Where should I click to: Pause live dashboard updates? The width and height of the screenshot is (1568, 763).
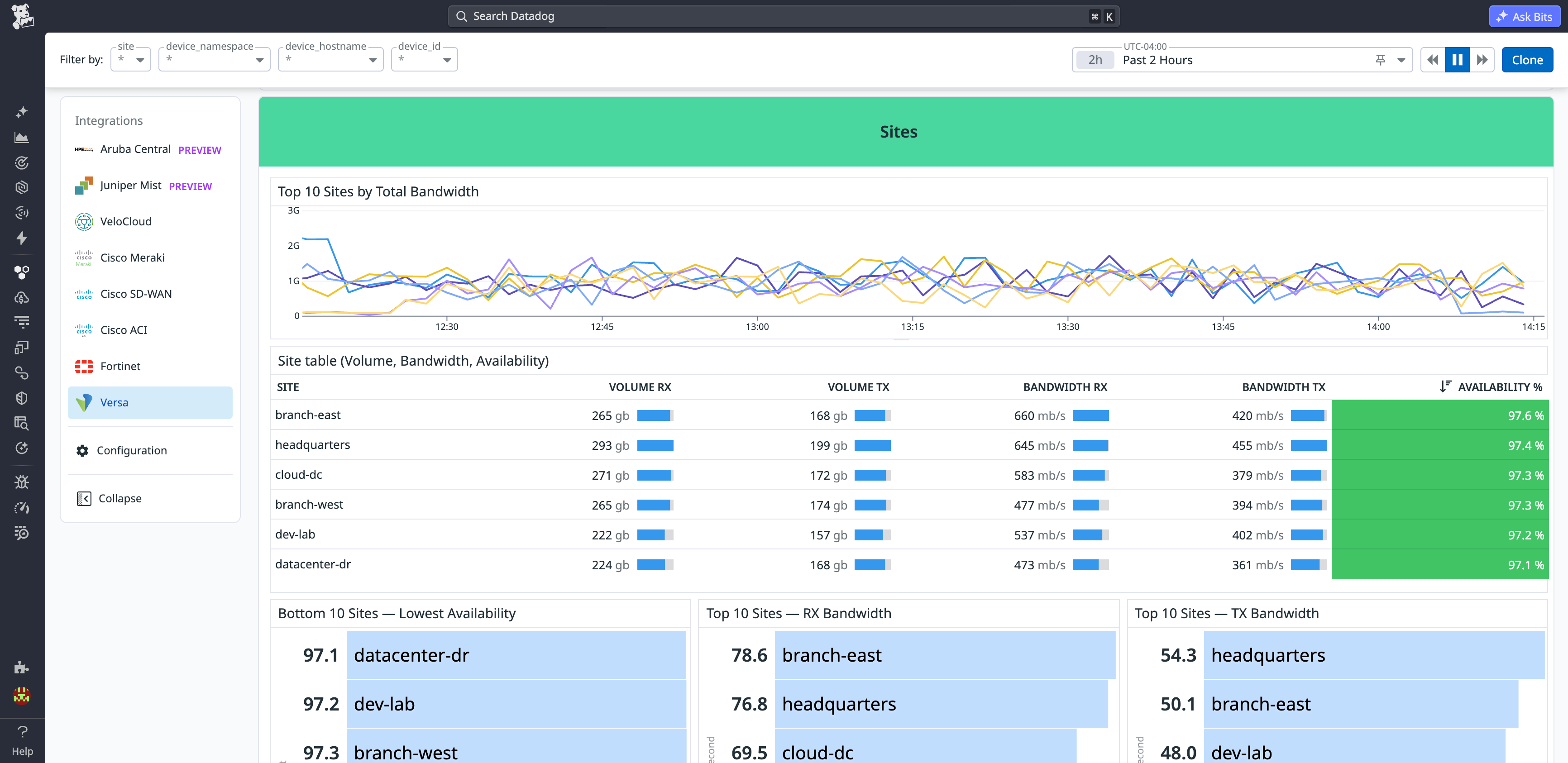coord(1457,60)
